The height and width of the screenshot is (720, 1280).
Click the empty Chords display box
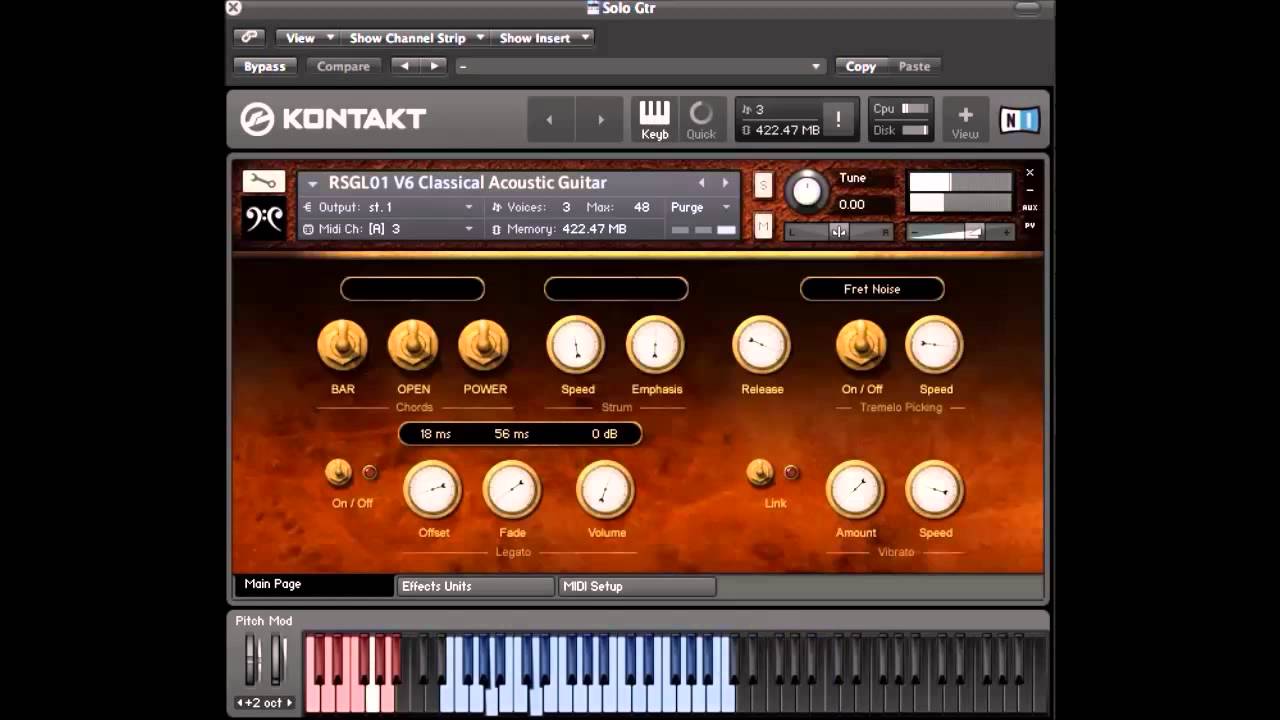tap(412, 289)
